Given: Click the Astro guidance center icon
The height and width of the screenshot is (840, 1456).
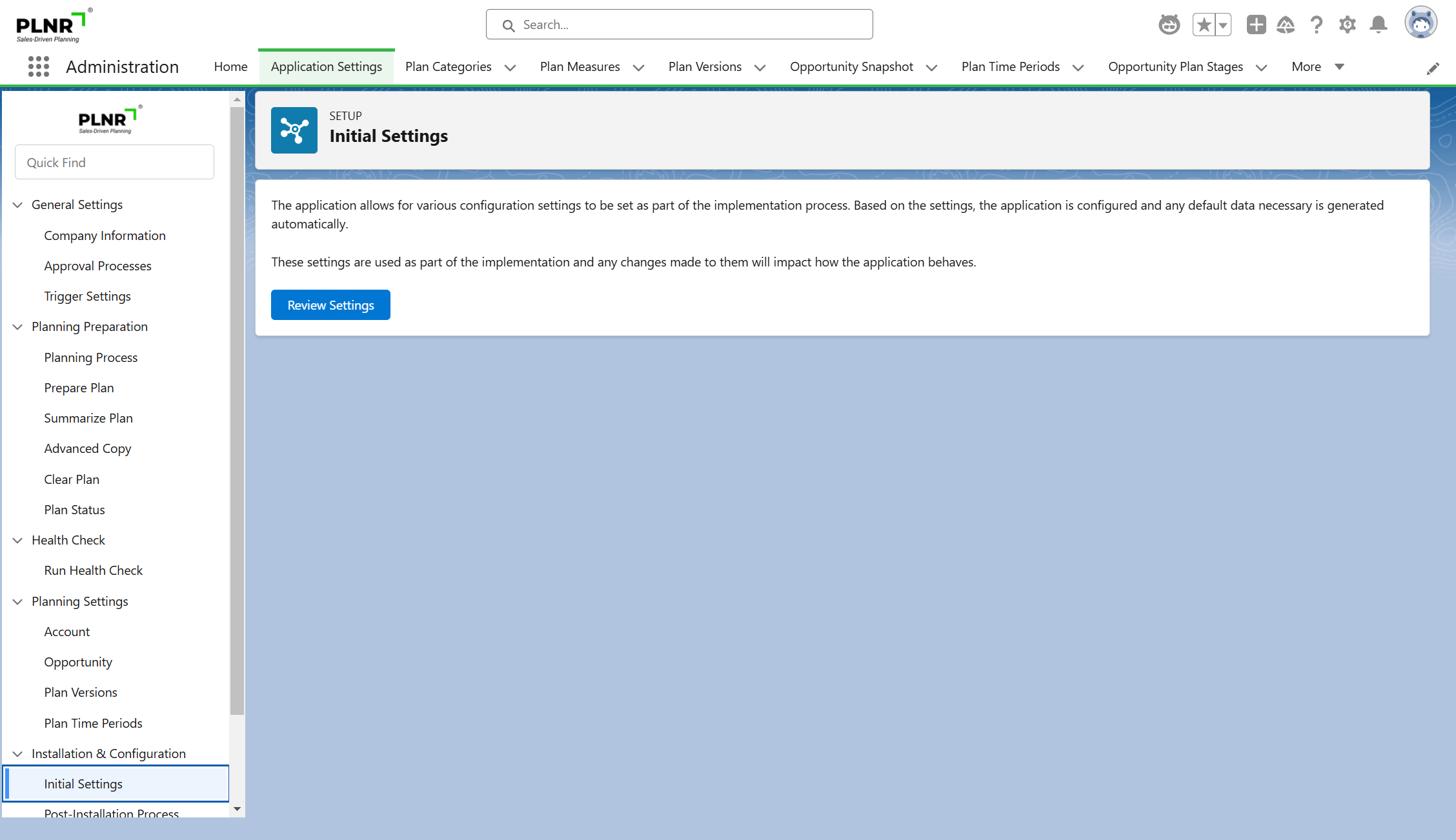Looking at the screenshot, I should [x=1169, y=25].
